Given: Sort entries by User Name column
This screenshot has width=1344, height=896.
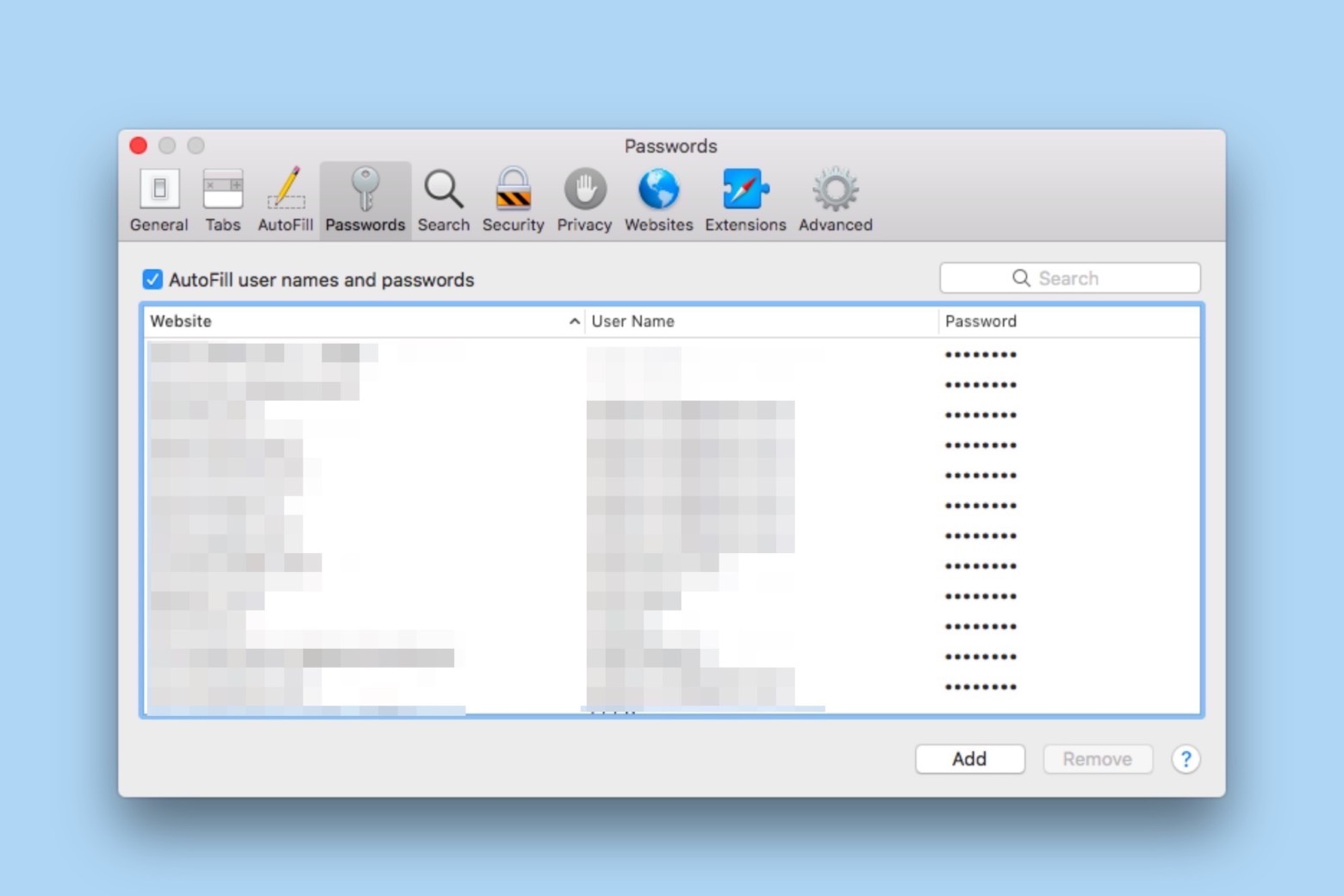Looking at the screenshot, I should tap(633, 320).
